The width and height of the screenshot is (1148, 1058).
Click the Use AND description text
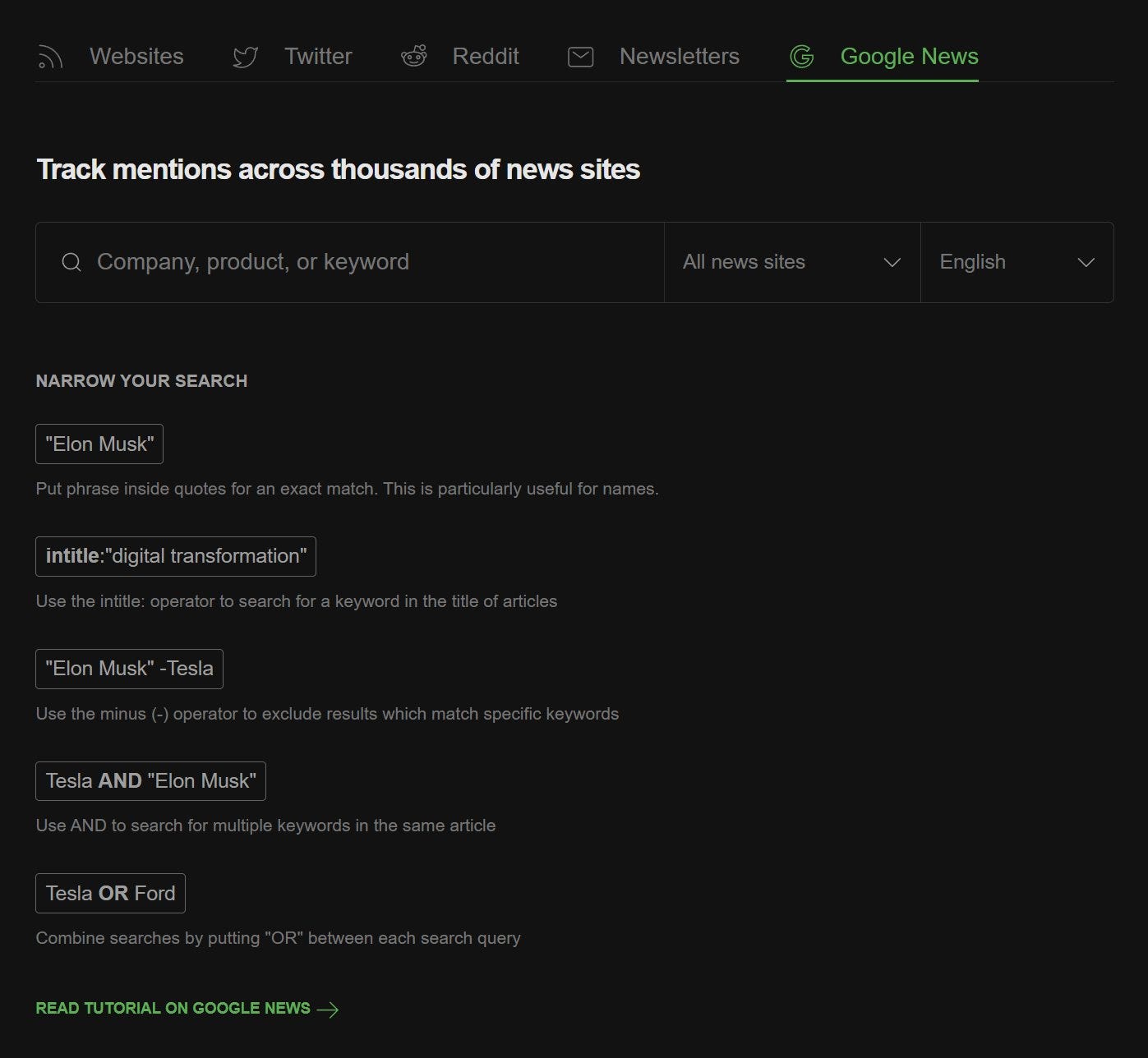coord(265,826)
